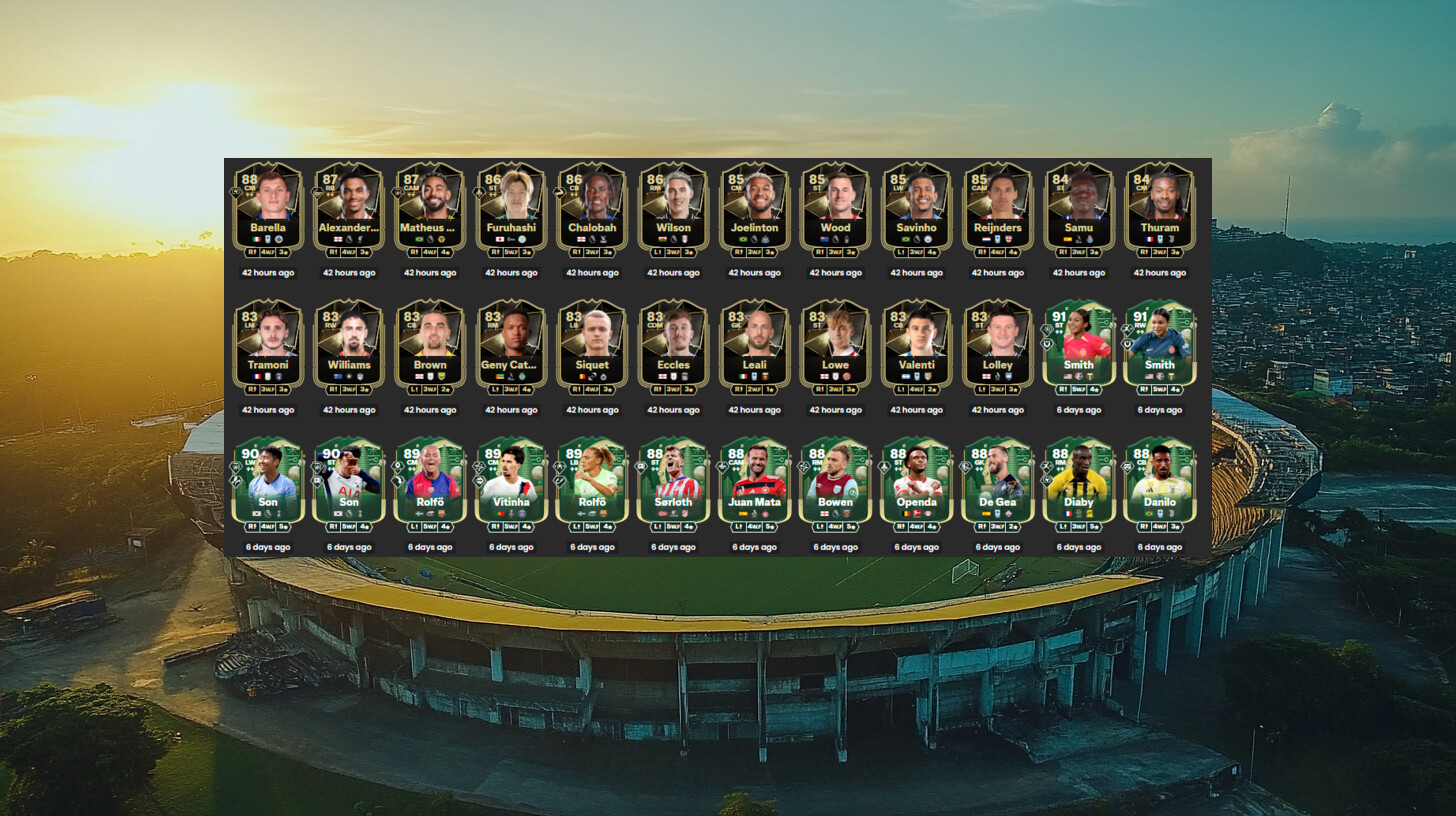Viewport: 1456px width, 816px height.
Task: Select the Joelinton player card
Action: pos(754,209)
